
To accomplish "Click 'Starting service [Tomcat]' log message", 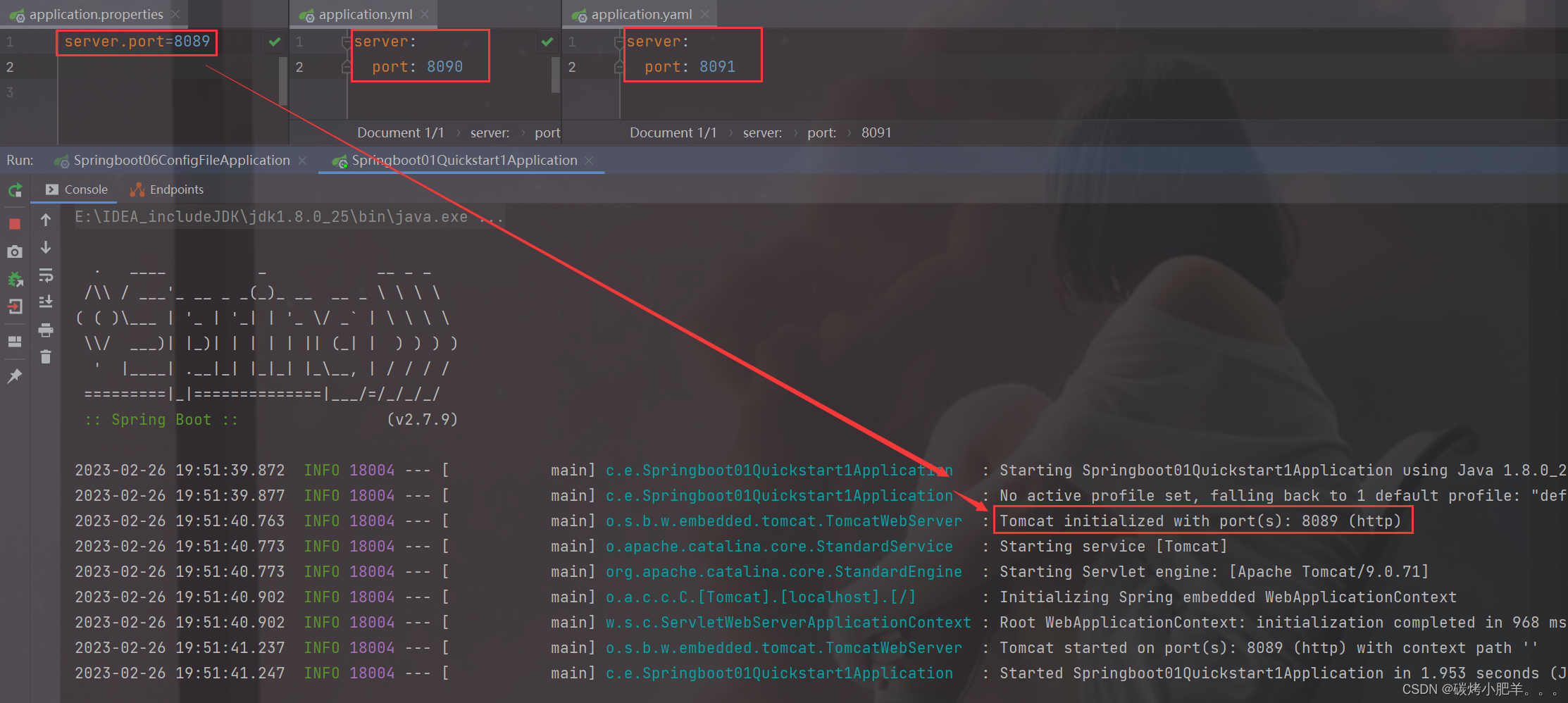I will click(x=1113, y=547).
